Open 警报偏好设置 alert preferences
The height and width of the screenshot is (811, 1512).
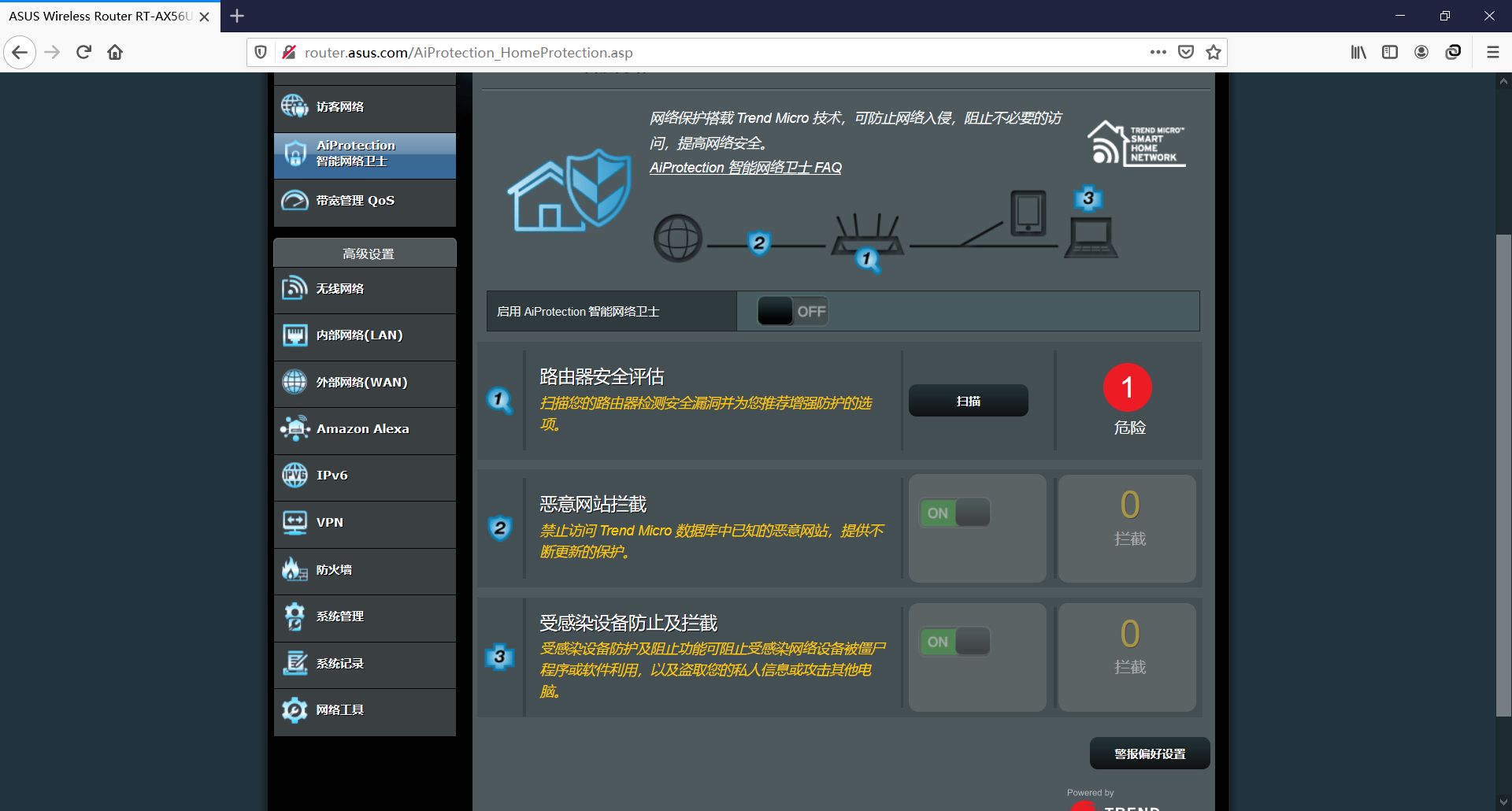point(1149,754)
